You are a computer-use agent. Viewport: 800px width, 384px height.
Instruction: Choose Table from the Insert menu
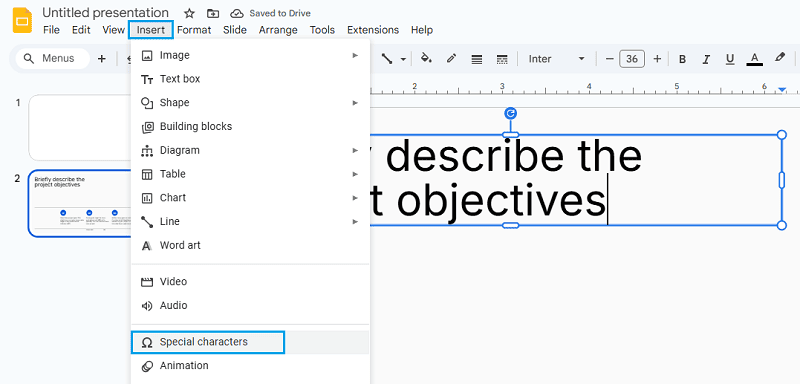(250, 174)
